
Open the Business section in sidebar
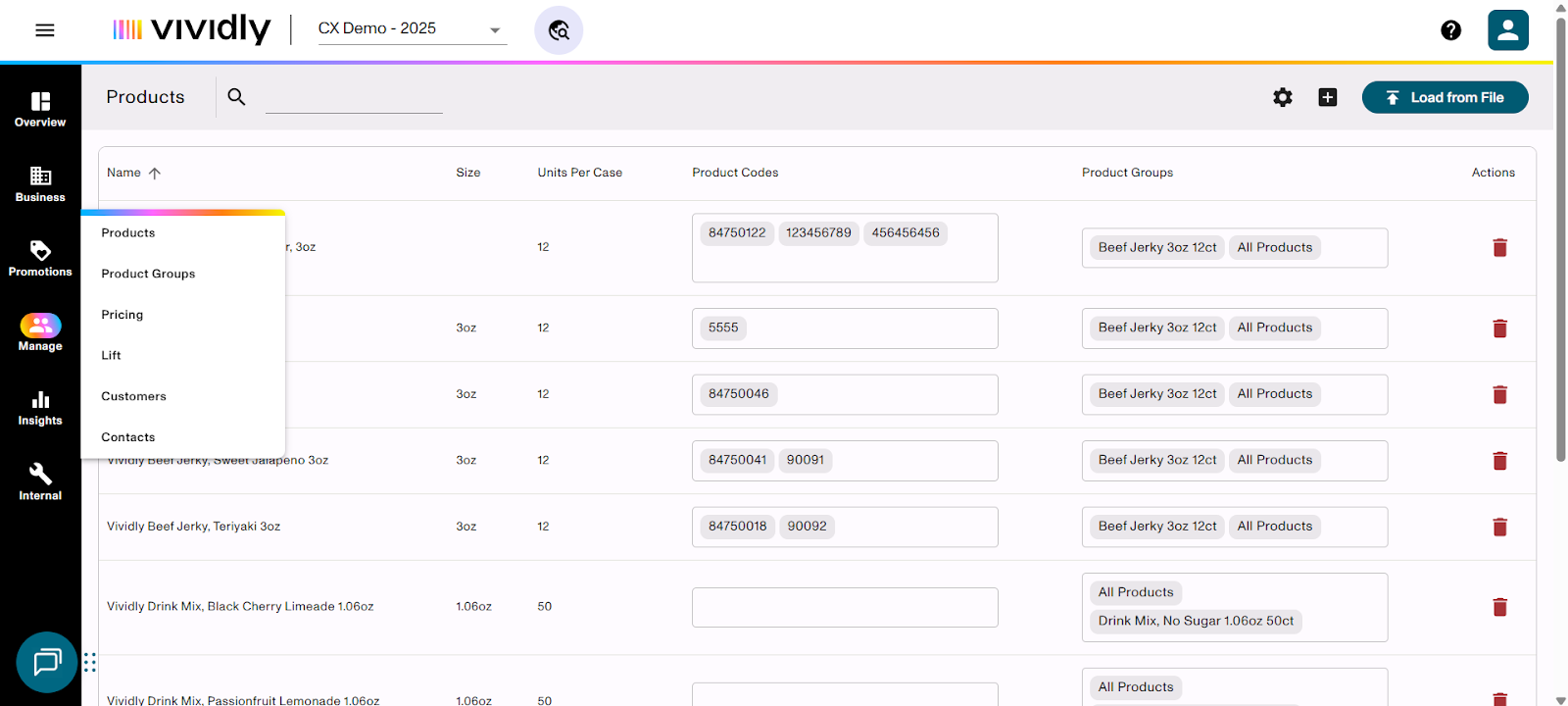tap(40, 183)
